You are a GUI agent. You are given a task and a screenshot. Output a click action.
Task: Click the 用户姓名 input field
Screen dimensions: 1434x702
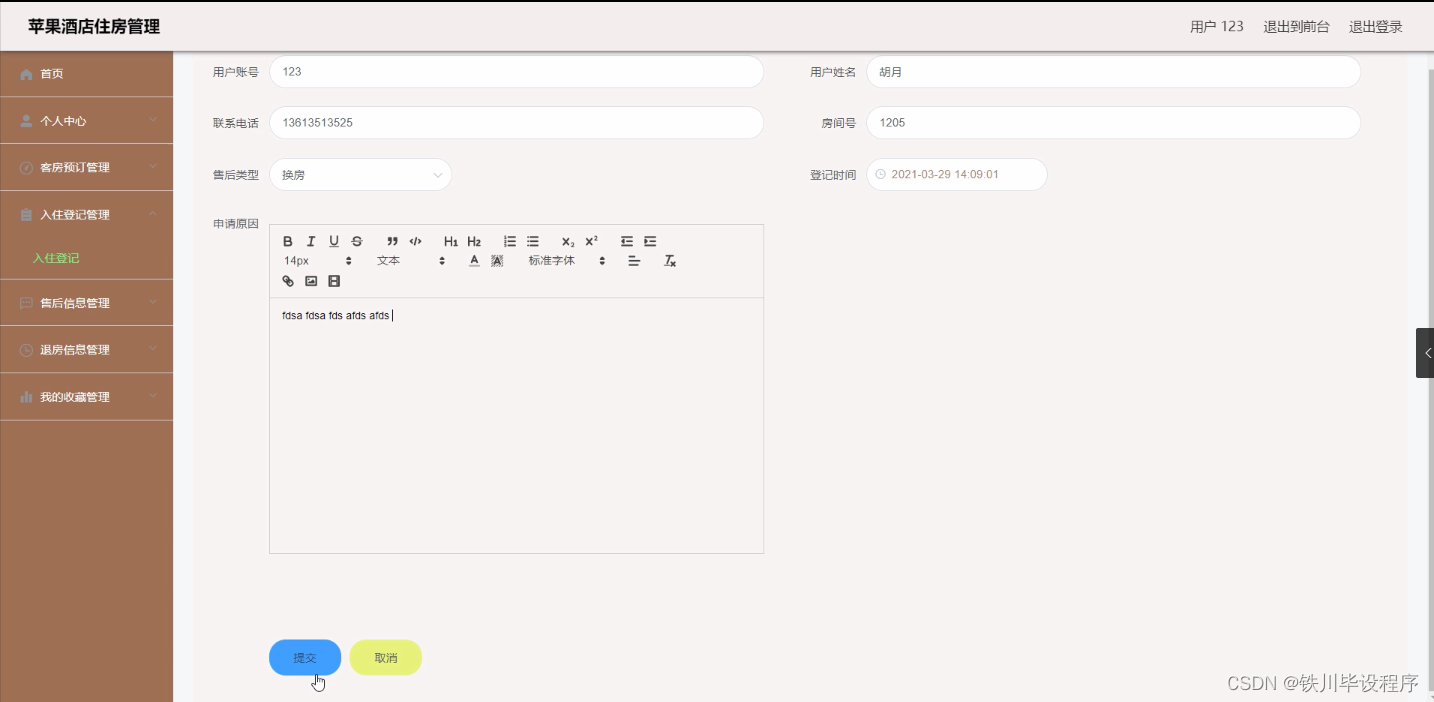1113,72
